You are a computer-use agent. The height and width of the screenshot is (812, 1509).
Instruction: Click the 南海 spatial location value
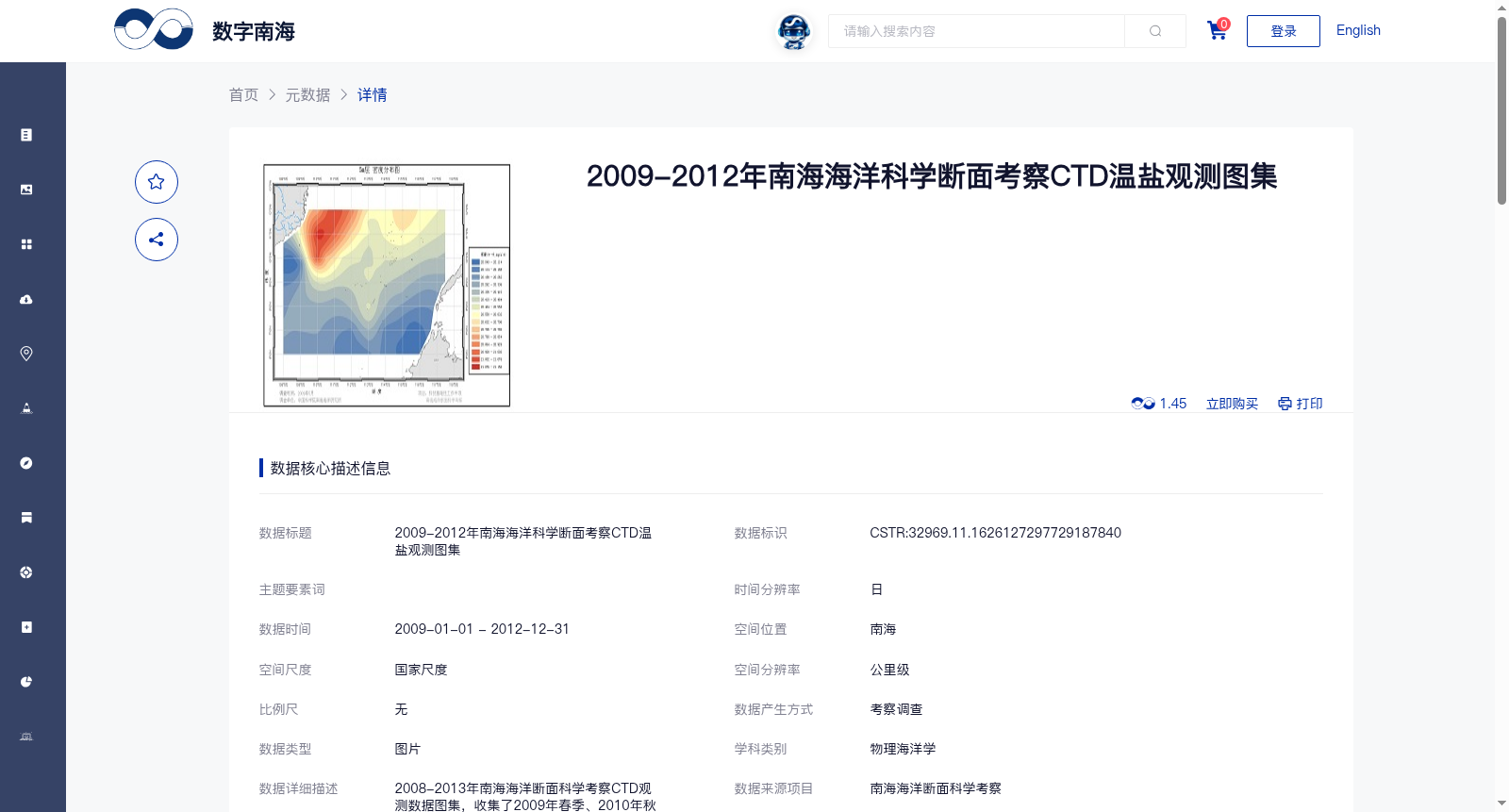(x=883, y=629)
